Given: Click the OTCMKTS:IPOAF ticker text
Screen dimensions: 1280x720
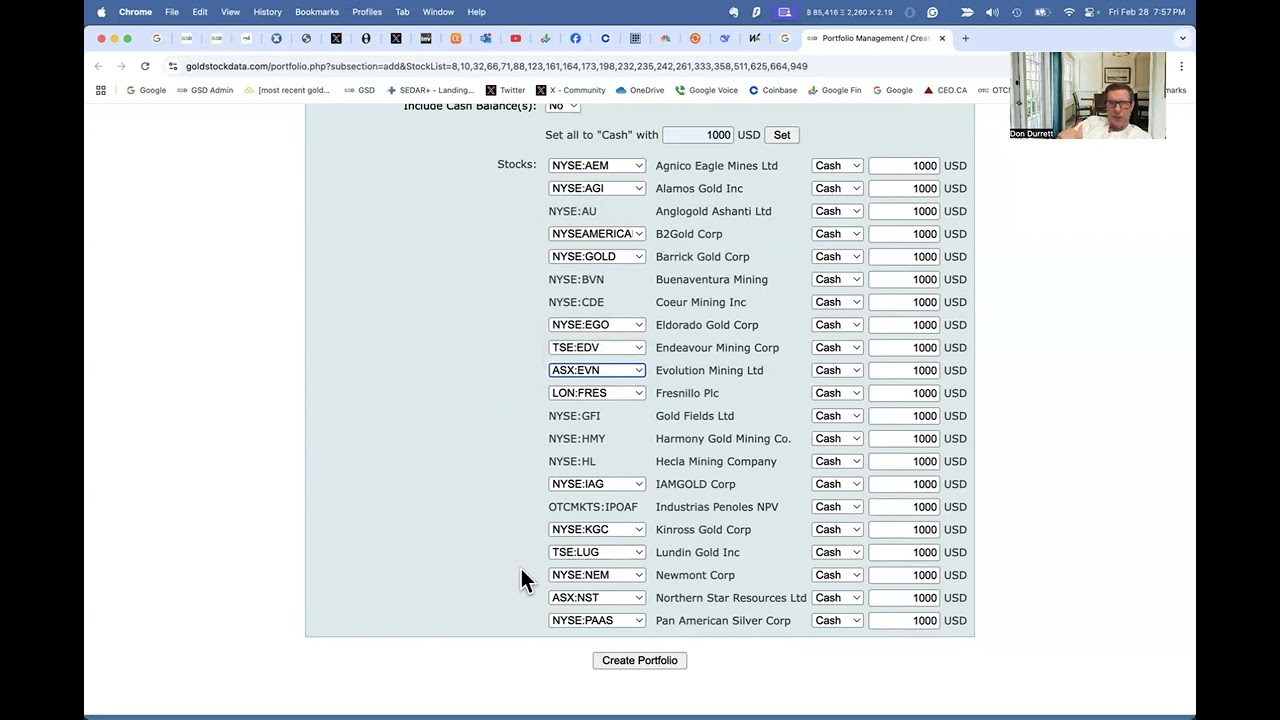Looking at the screenshot, I should pyautogui.click(x=593, y=507).
